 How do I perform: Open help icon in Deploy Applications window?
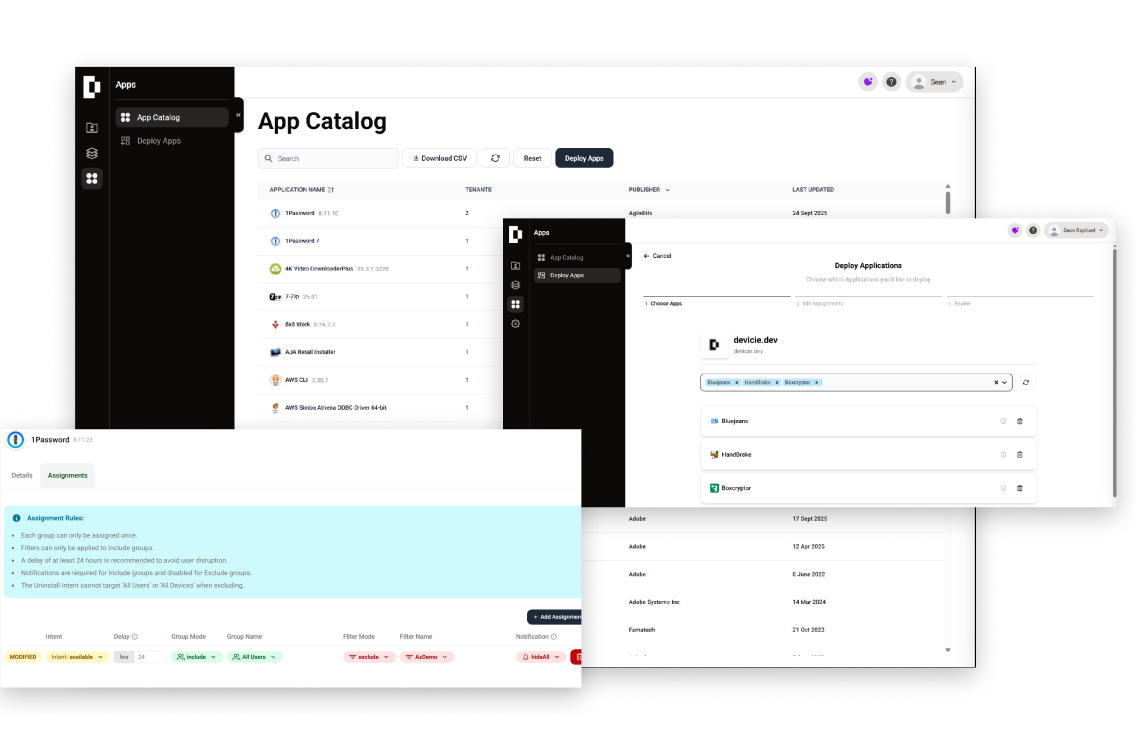click(x=1033, y=230)
